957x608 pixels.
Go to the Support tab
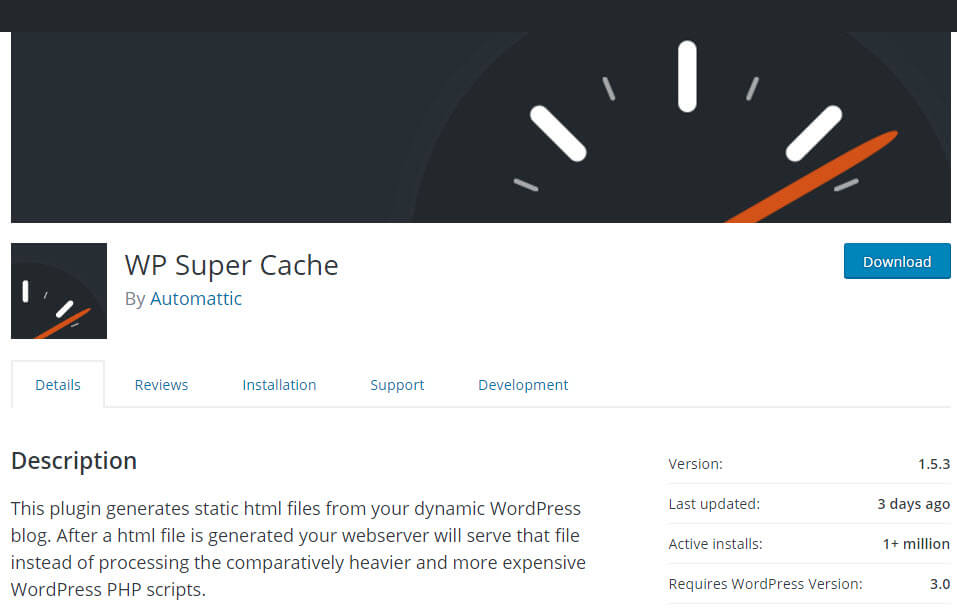(x=397, y=385)
